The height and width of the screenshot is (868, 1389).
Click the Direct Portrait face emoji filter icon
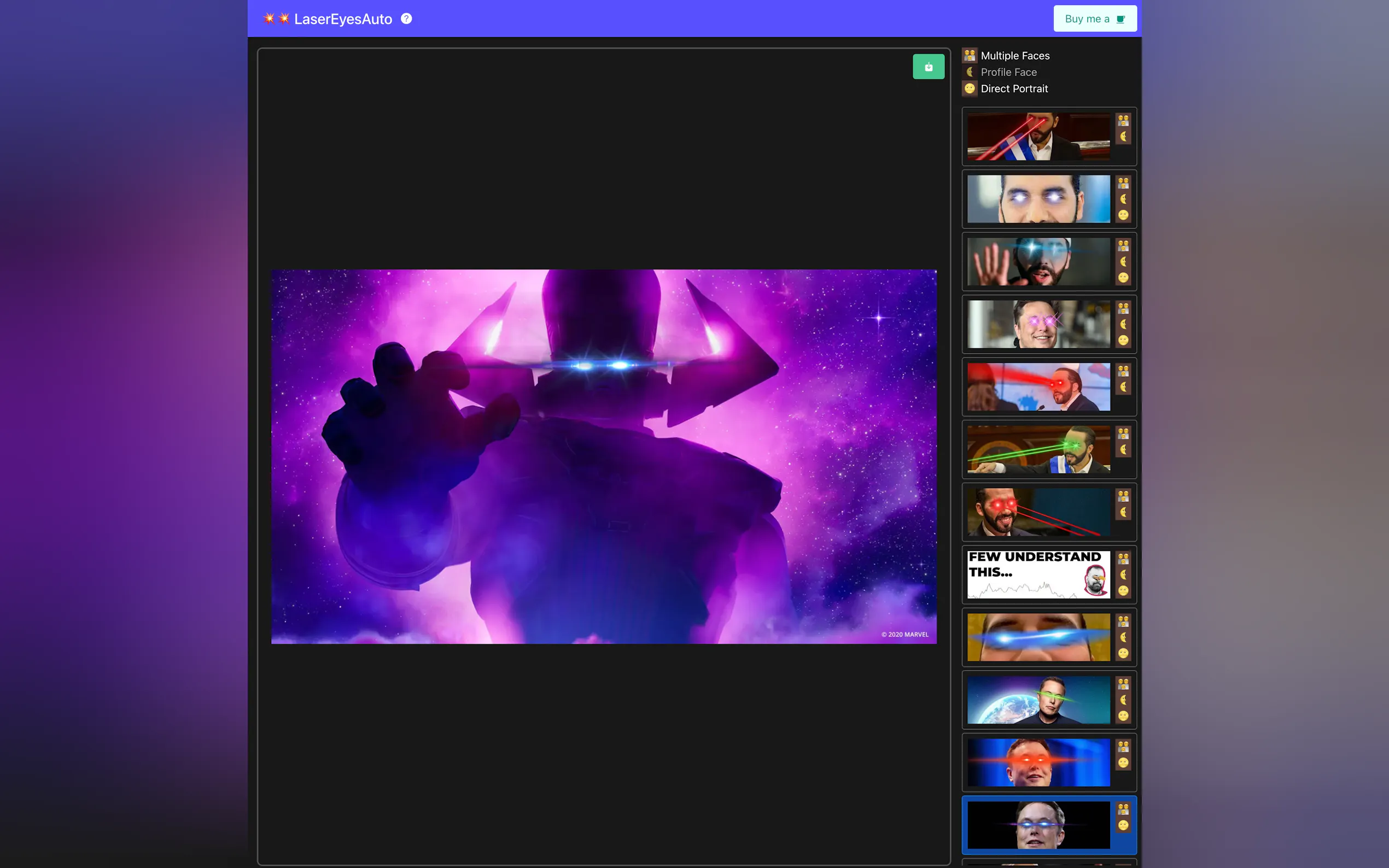coord(969,89)
